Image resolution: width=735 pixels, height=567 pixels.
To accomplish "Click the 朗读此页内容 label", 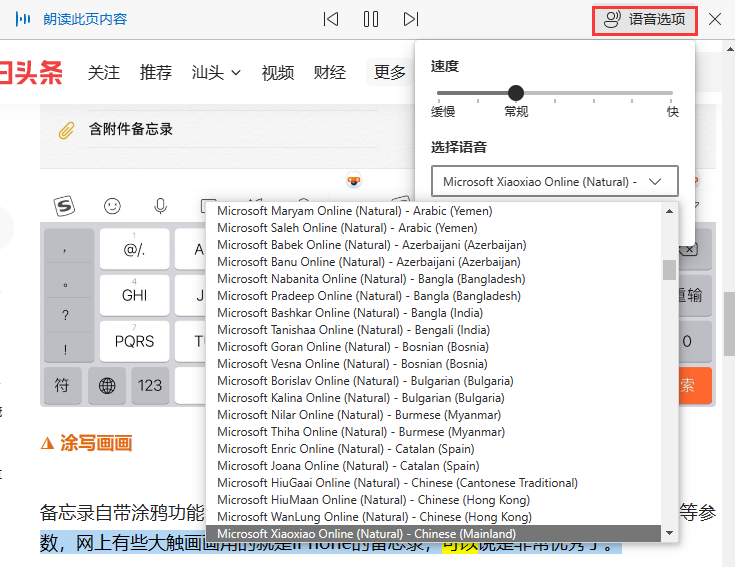I will (85, 19).
